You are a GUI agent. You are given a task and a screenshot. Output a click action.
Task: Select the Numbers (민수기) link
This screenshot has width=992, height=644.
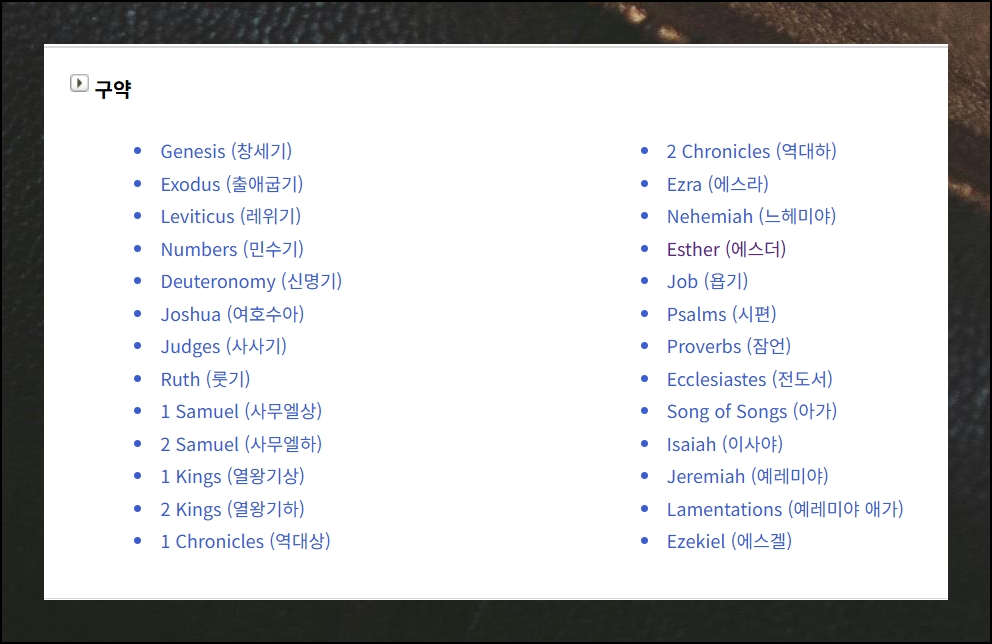pyautogui.click(x=232, y=249)
